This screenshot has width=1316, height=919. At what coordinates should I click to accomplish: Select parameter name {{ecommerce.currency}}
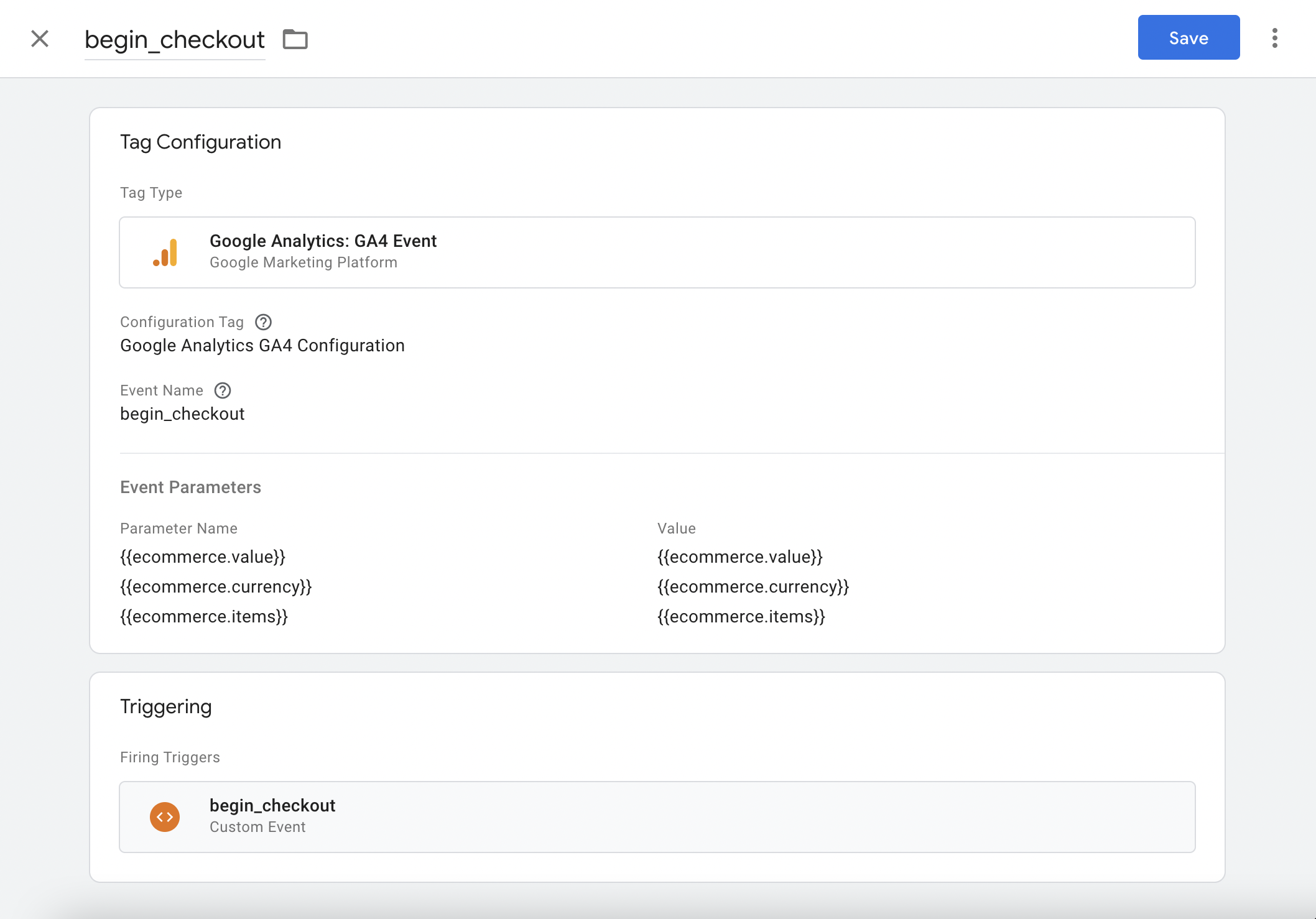tap(216, 587)
